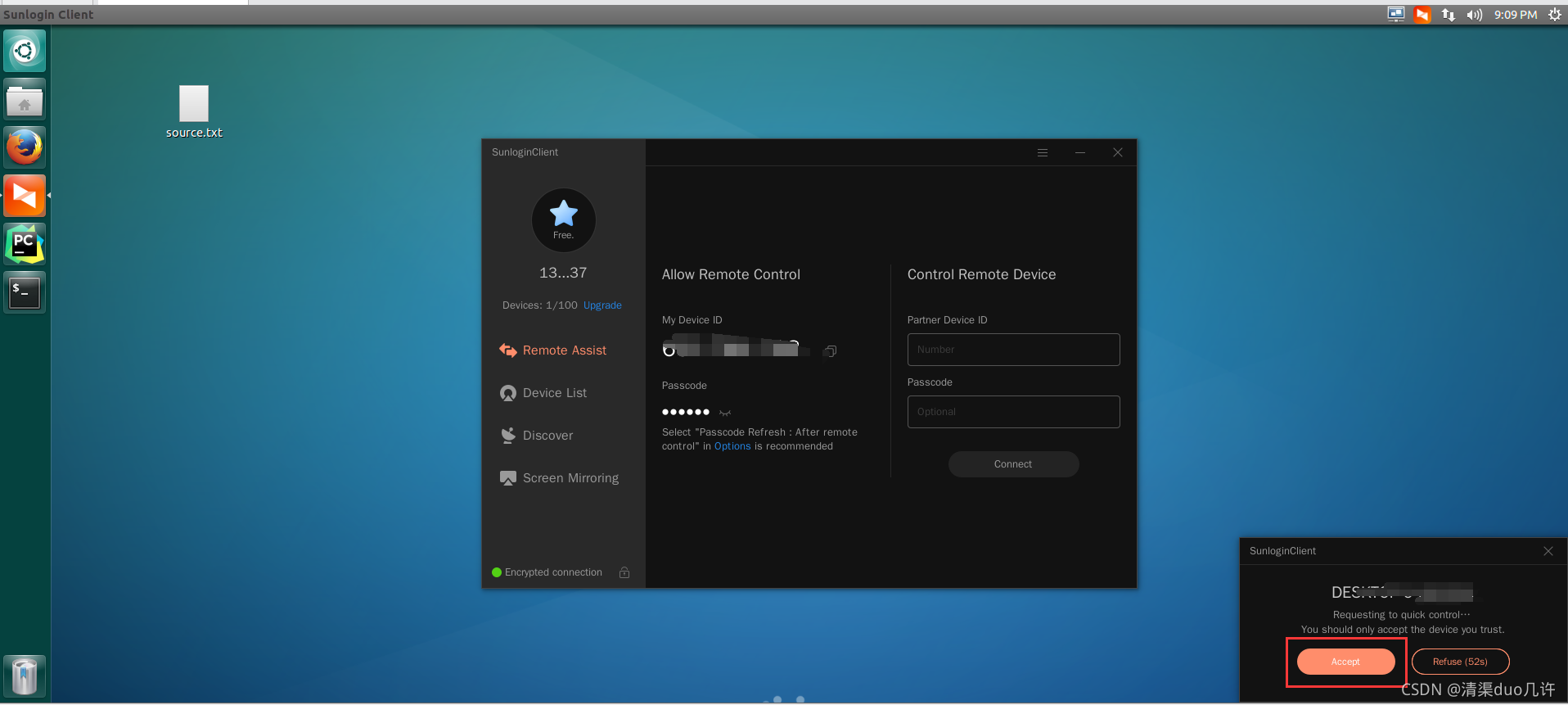
Task: Reveal the passcode with the eye icon
Action: [725, 413]
